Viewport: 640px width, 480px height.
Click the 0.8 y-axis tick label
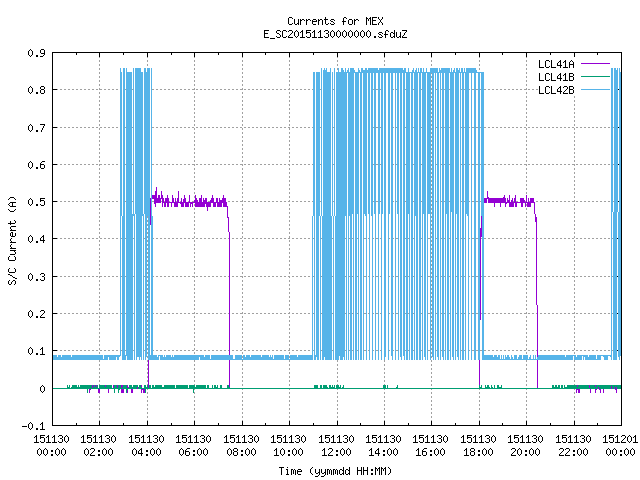(36, 90)
